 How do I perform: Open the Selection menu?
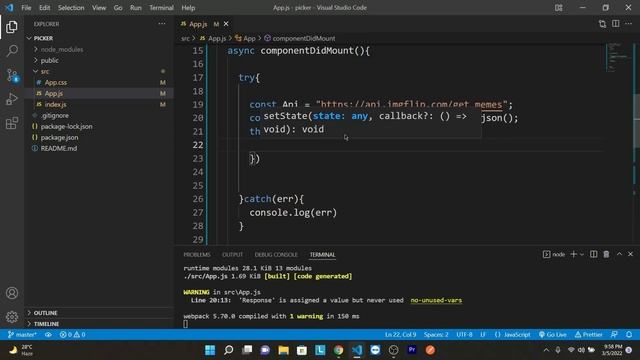tap(71, 8)
